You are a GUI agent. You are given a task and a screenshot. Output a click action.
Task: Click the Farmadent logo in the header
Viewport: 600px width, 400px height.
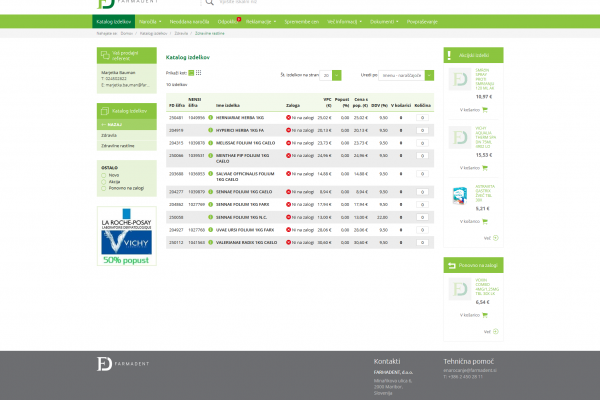(x=127, y=3)
